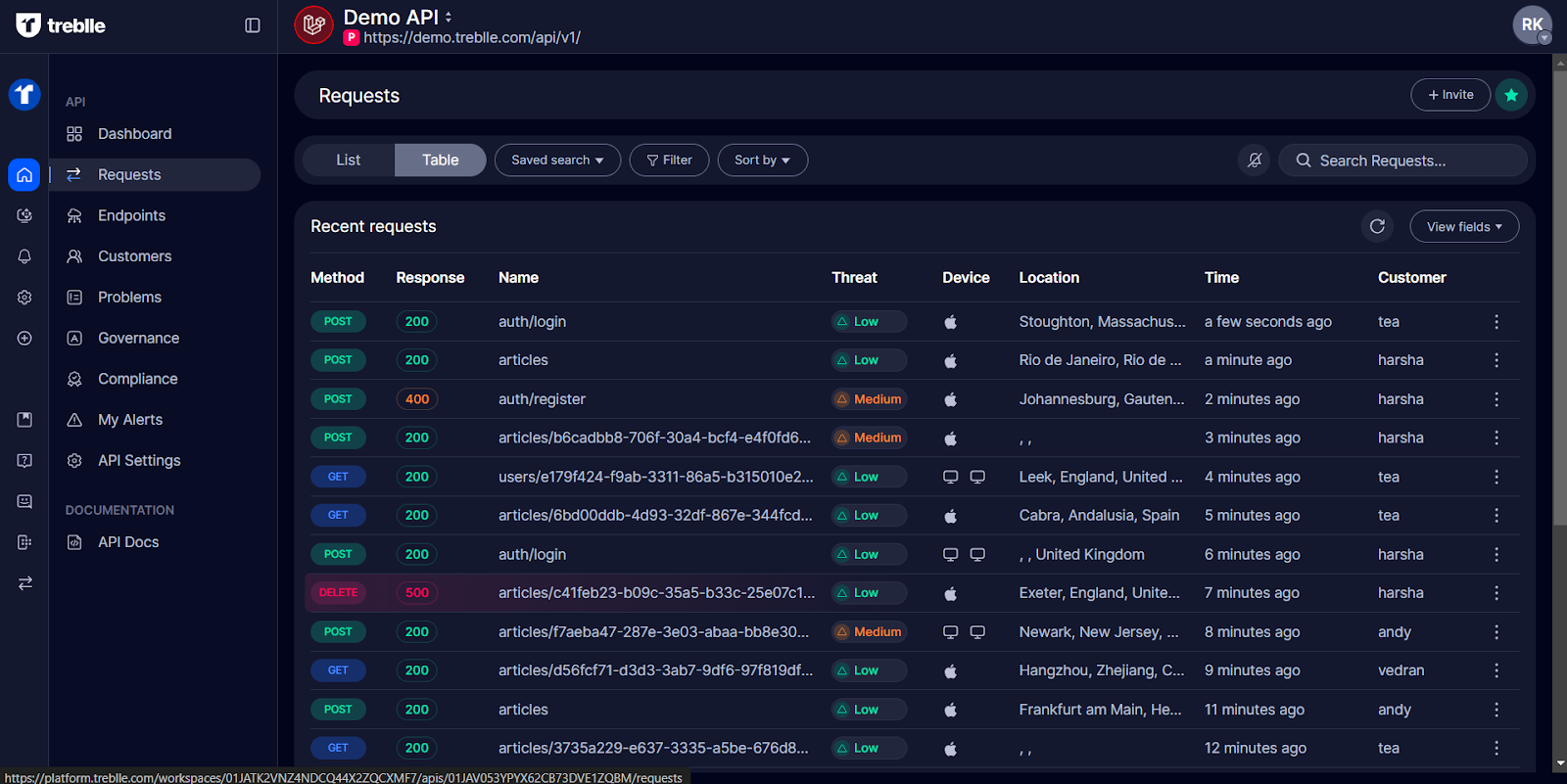Expand the View fields dropdown
The image size is (1567, 784).
pyautogui.click(x=1464, y=226)
